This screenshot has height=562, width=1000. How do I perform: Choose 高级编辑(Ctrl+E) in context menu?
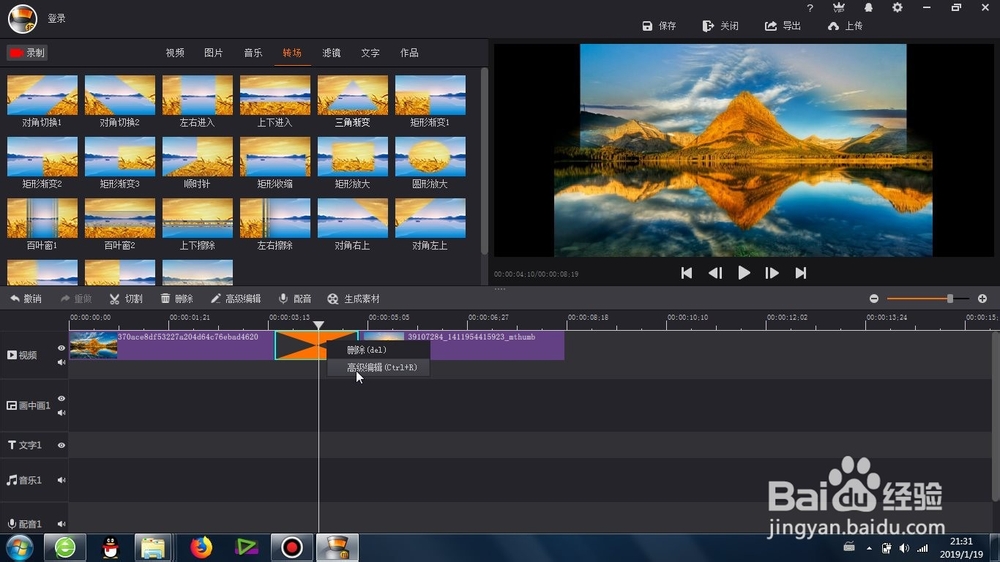coord(378,367)
